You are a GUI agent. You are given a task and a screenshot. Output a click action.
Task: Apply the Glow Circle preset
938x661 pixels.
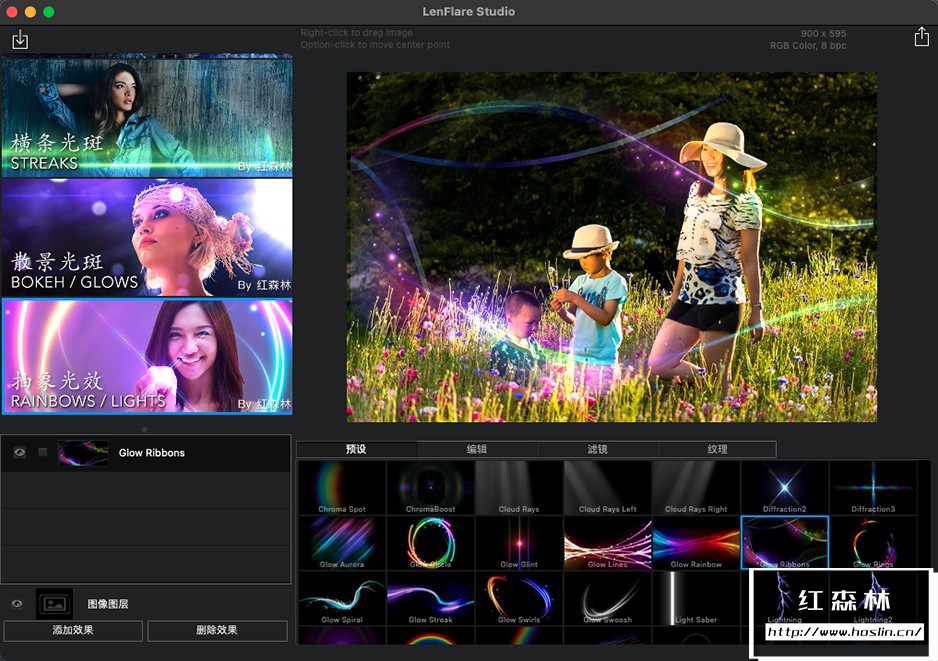tap(430, 544)
